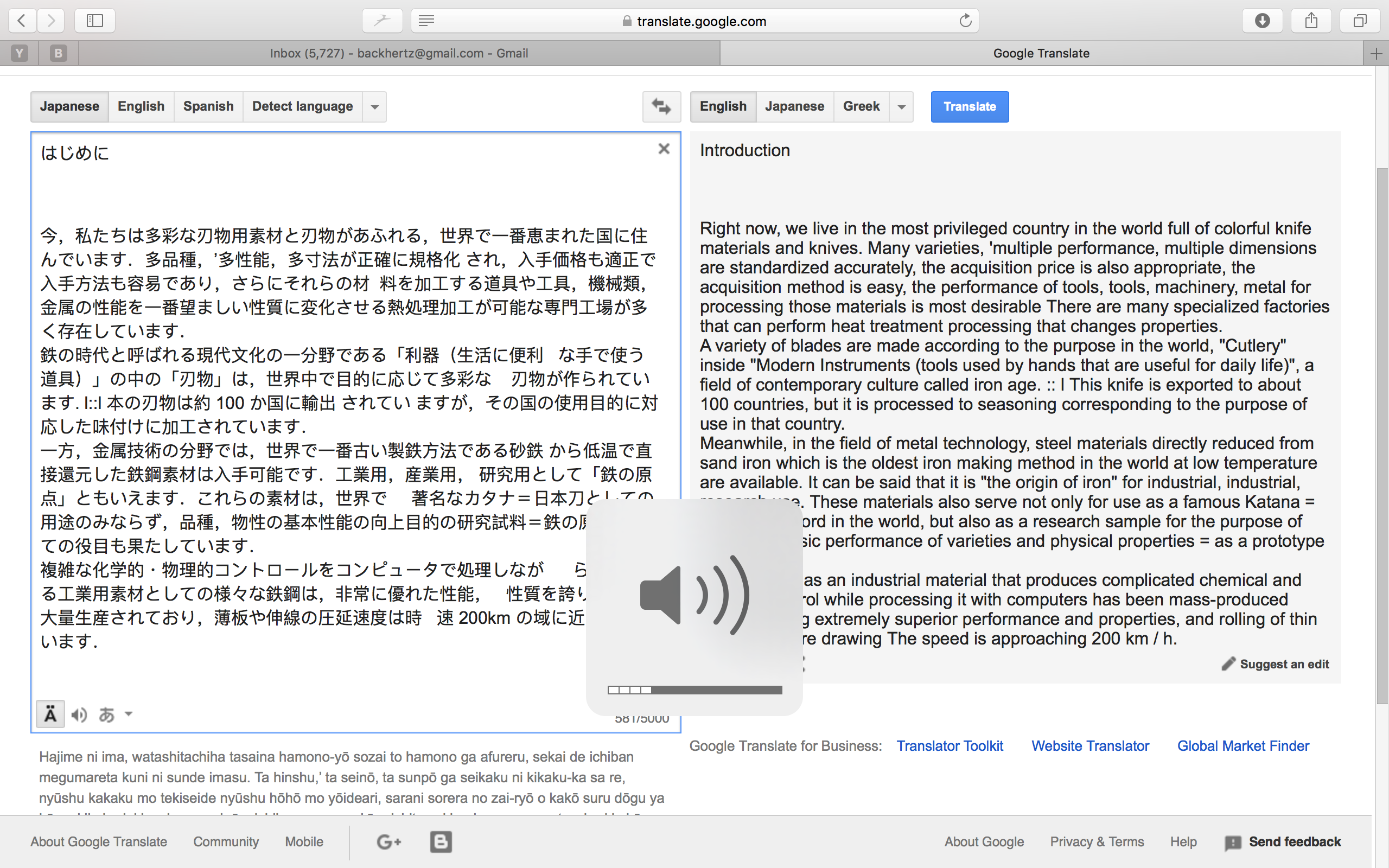
Task: Toggle Japanese target language selection
Action: pos(795,106)
